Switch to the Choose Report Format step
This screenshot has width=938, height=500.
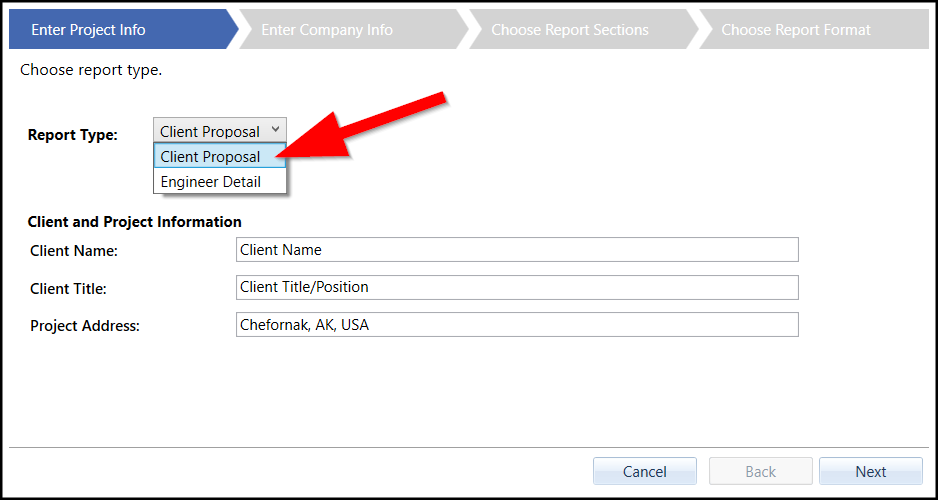pyautogui.click(x=796, y=29)
